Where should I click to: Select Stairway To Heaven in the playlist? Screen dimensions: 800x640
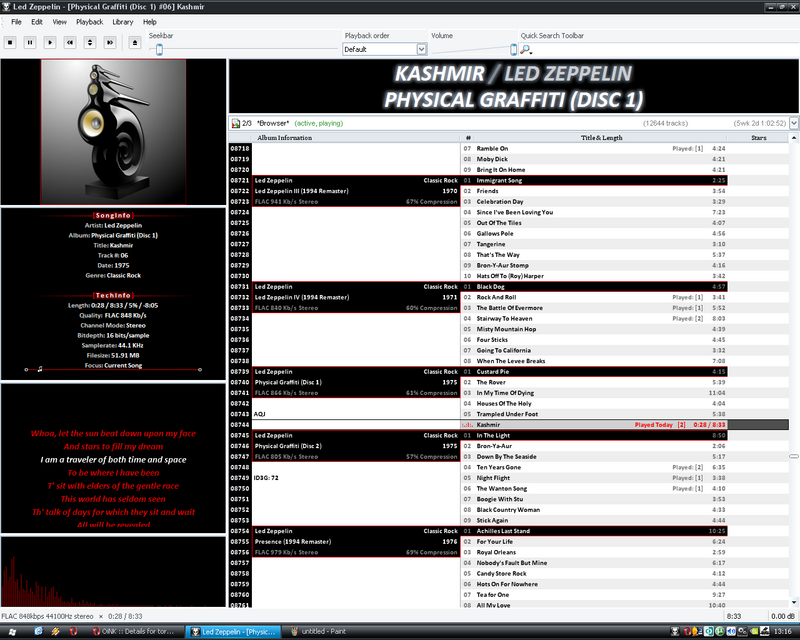click(x=594, y=318)
